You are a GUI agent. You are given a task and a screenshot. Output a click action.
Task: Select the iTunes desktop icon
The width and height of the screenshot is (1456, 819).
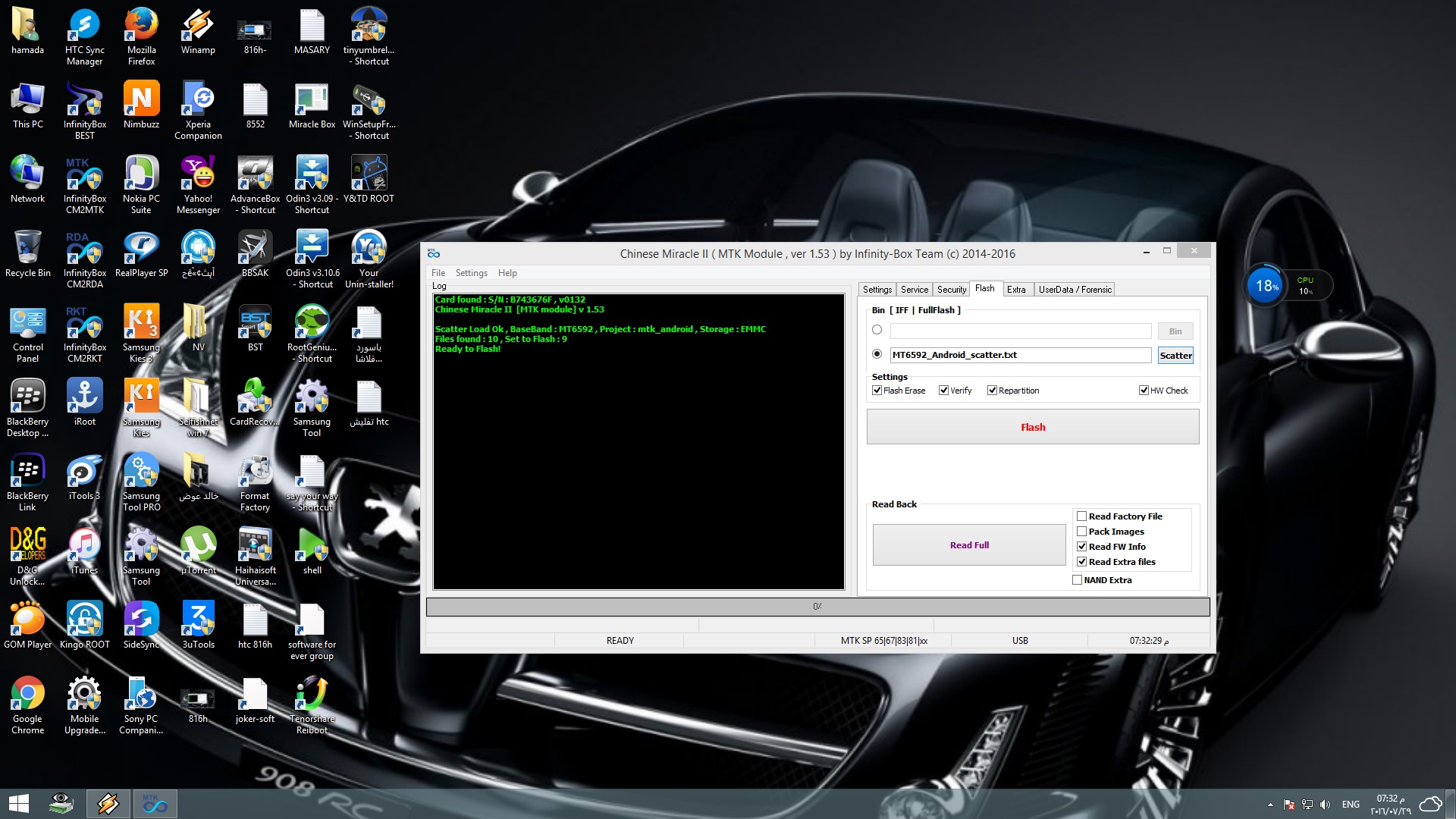tap(84, 552)
